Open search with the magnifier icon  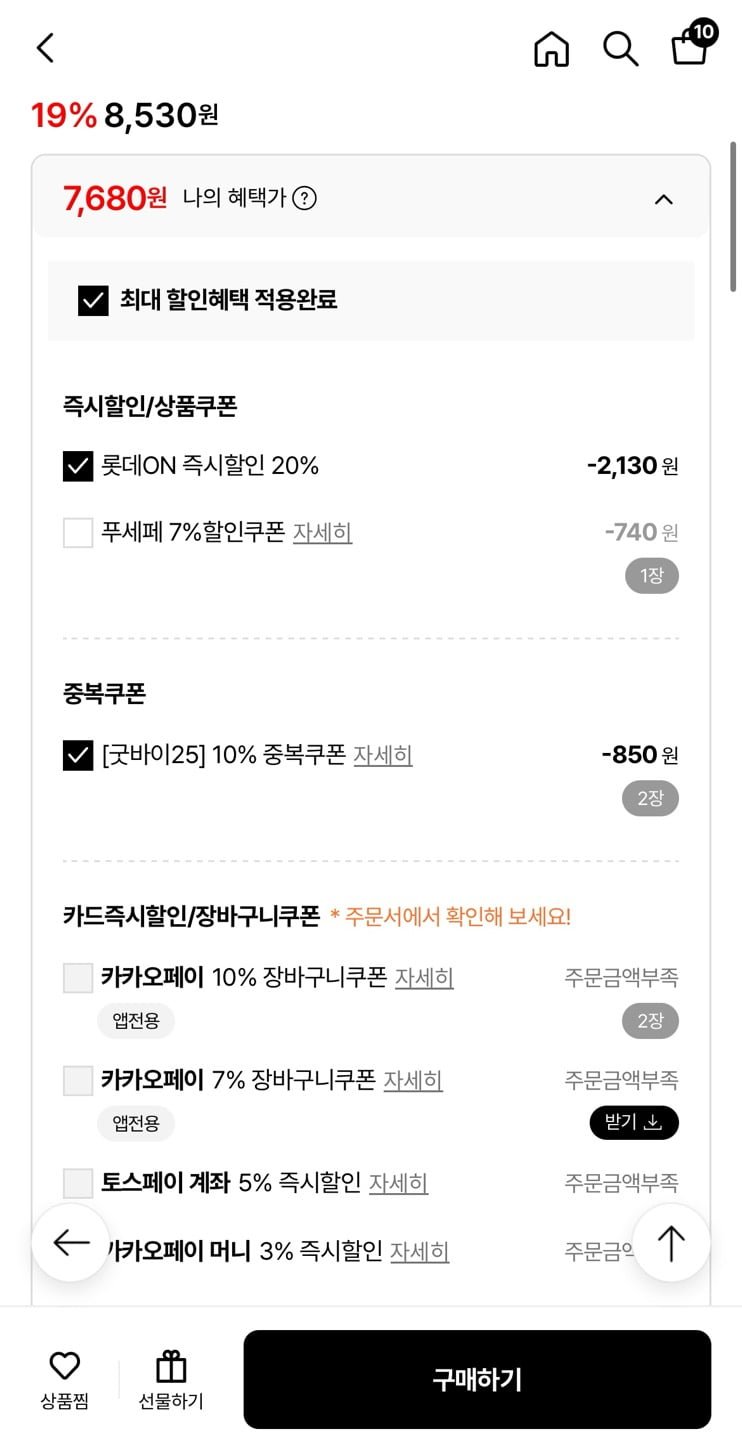pyautogui.click(x=620, y=48)
